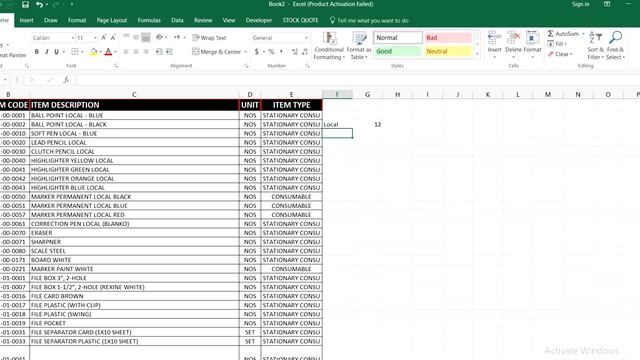
Task: Toggle Wrap Text
Action: click(209, 38)
